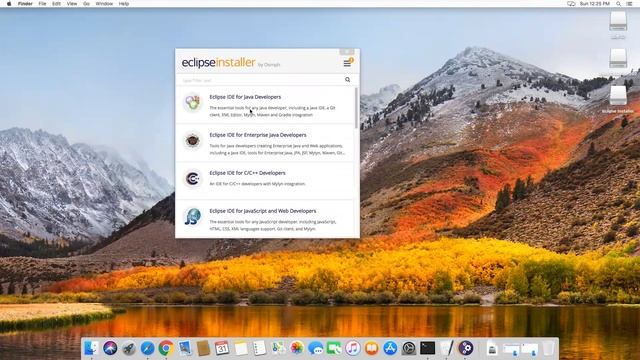Image resolution: width=640 pixels, height=360 pixels.
Task: Select Eclipse IDE for Enterprise Java Developers
Action: point(258,135)
